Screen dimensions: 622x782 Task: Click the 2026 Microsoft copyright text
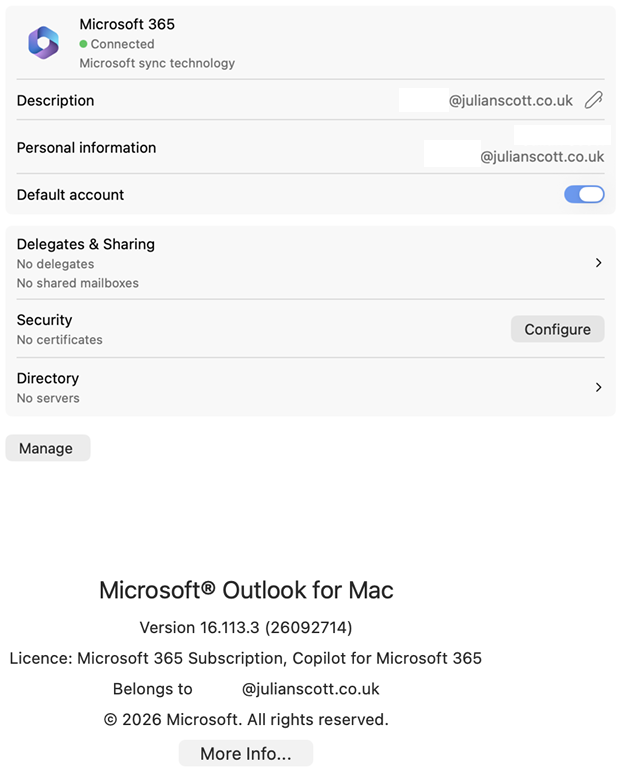coord(246,720)
